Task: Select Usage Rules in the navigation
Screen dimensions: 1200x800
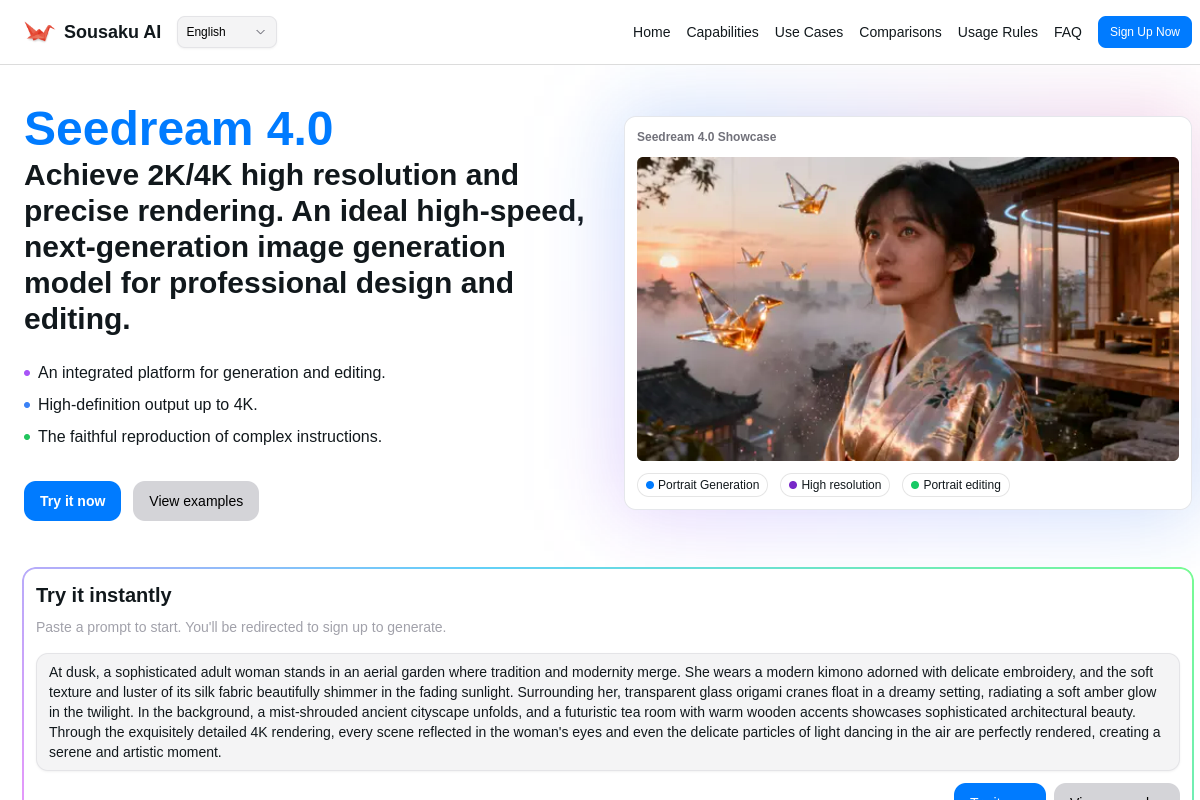Action: tap(997, 32)
